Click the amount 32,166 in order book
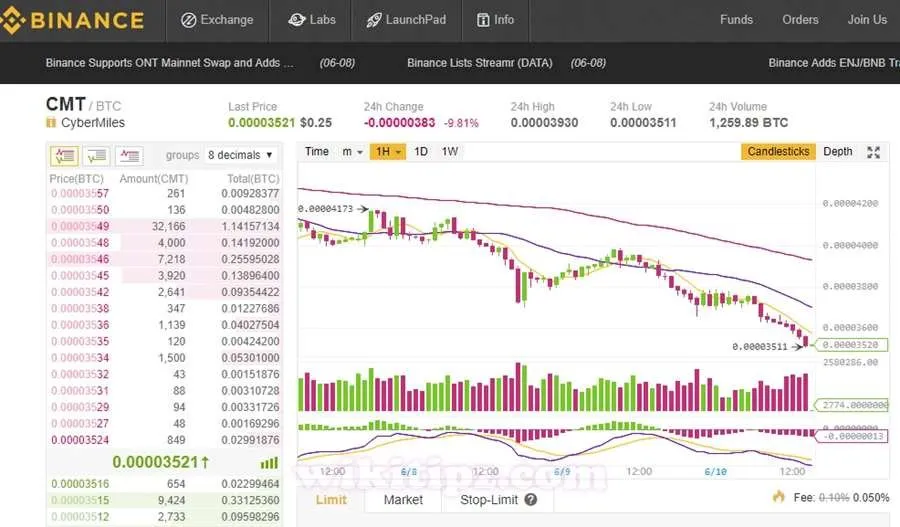Screen dimensions: 900x527 pyautogui.click(x=169, y=226)
